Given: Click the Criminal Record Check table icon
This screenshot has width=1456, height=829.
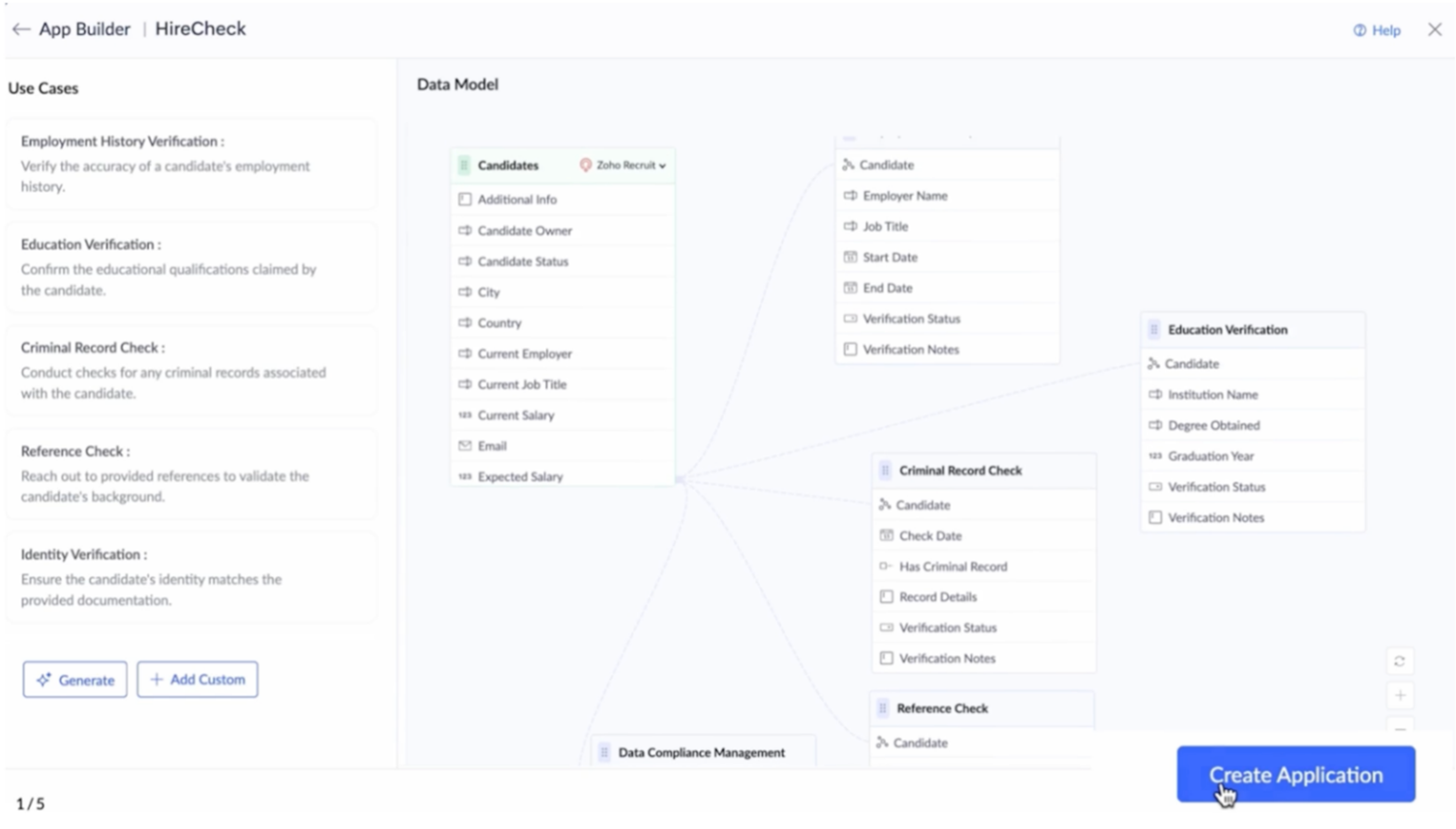Looking at the screenshot, I should click(x=886, y=470).
